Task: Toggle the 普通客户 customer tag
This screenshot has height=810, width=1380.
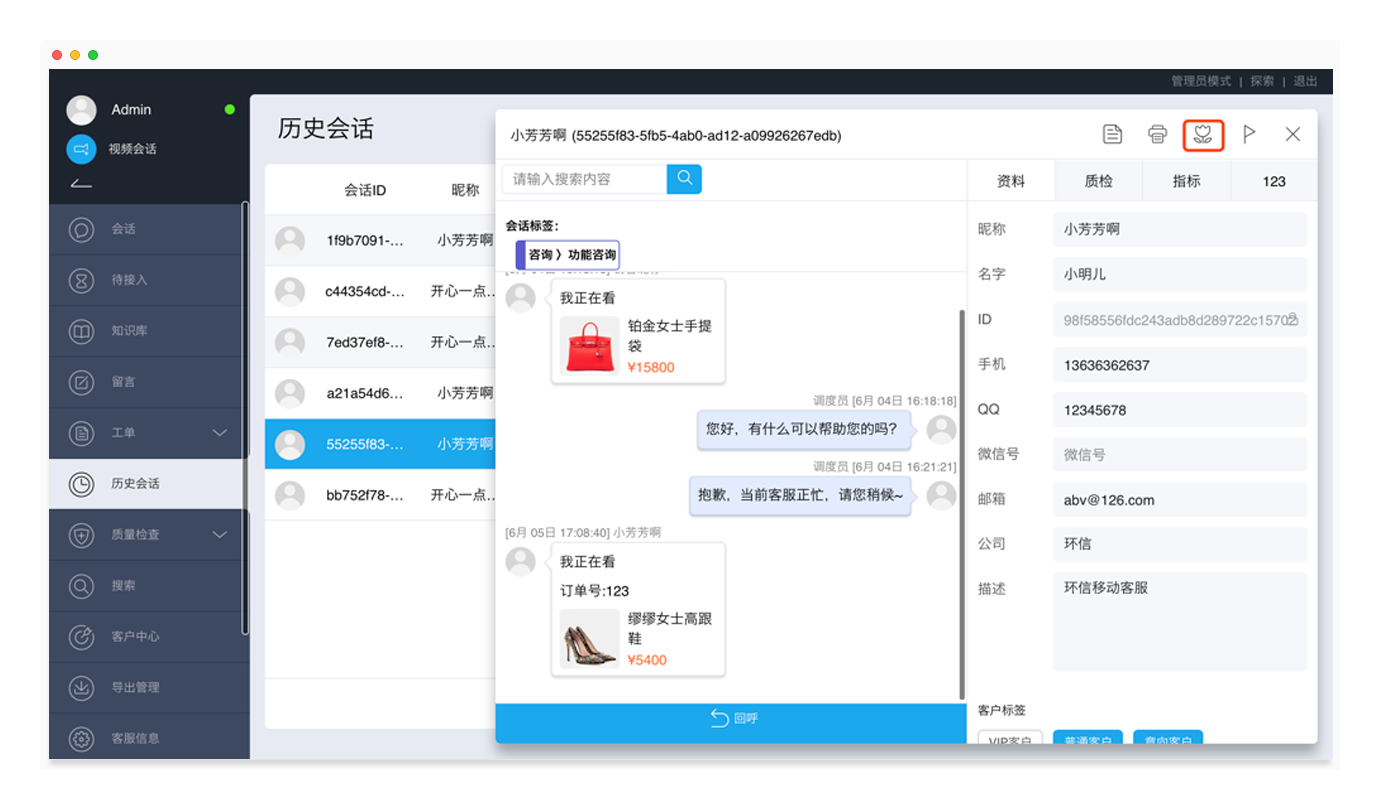Action: 1087,739
